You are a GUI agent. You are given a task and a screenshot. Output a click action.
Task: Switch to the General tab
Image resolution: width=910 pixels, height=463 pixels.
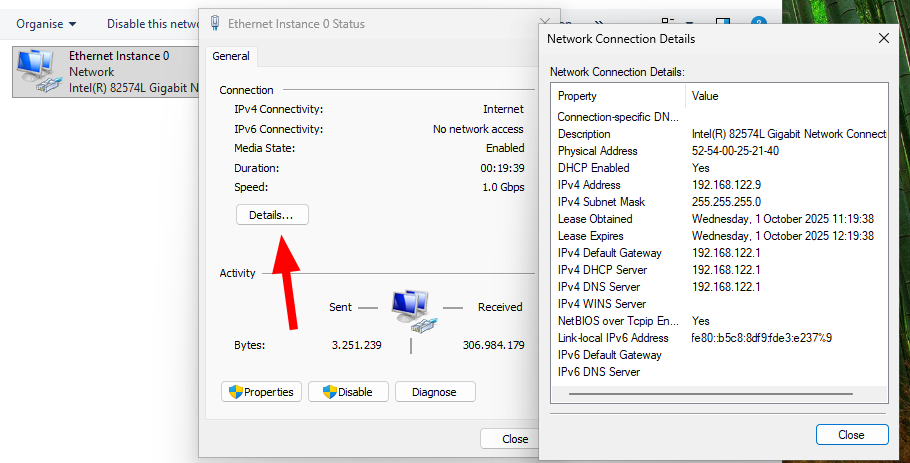(x=231, y=57)
